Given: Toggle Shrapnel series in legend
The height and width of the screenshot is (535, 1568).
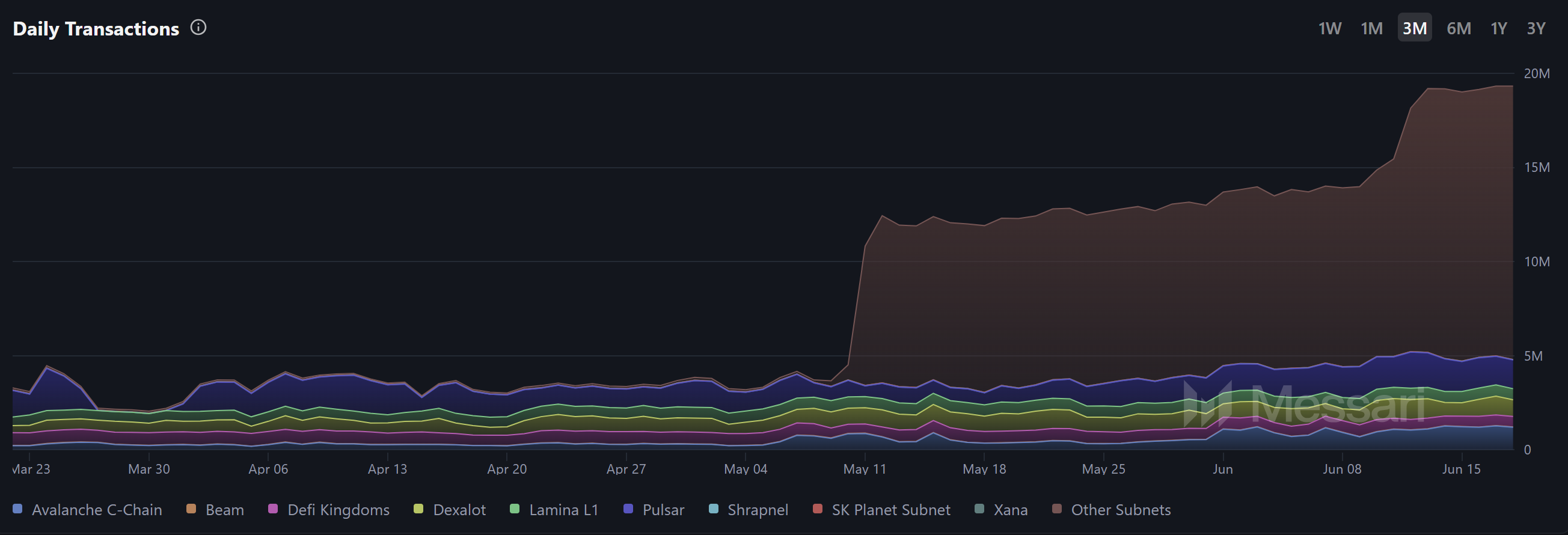Looking at the screenshot, I should click(x=749, y=509).
